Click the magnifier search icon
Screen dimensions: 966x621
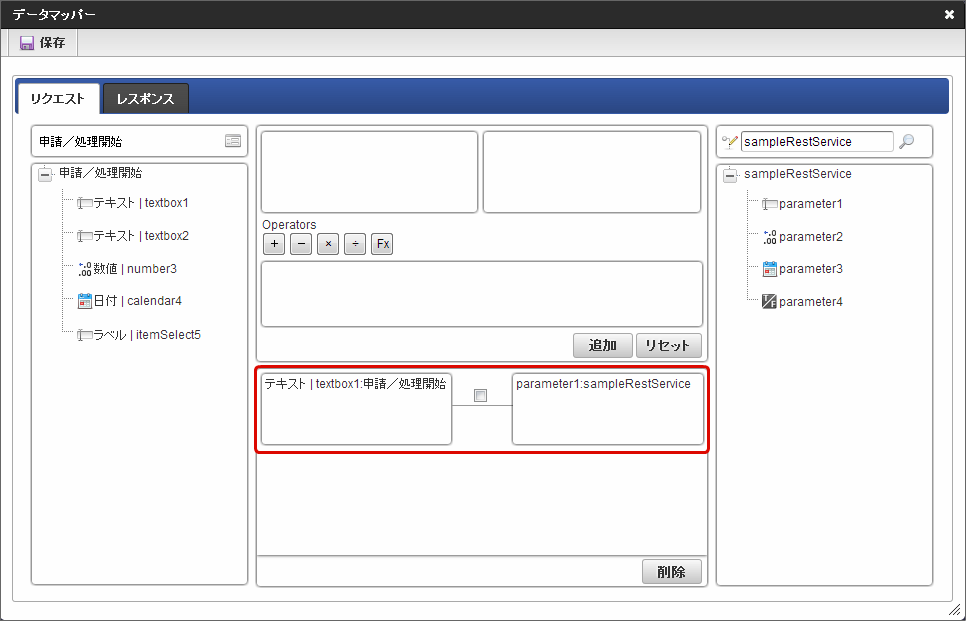(906, 141)
